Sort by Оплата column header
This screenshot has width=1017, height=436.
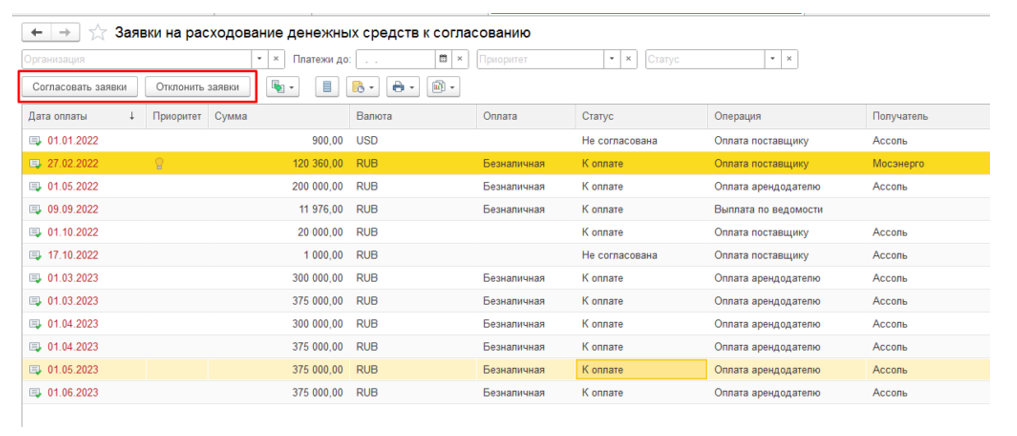coord(525,116)
